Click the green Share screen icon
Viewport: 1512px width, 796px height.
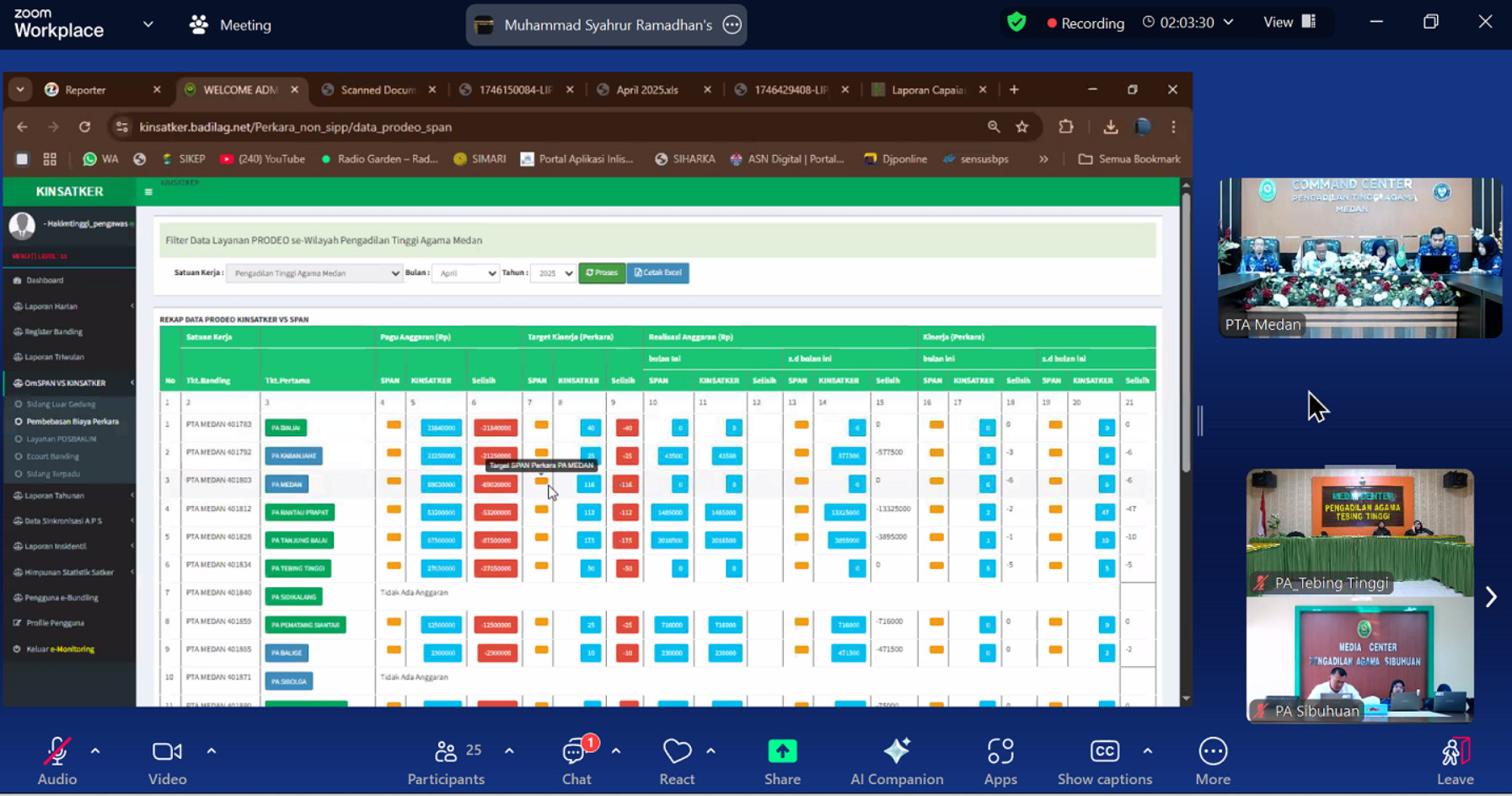click(x=782, y=751)
